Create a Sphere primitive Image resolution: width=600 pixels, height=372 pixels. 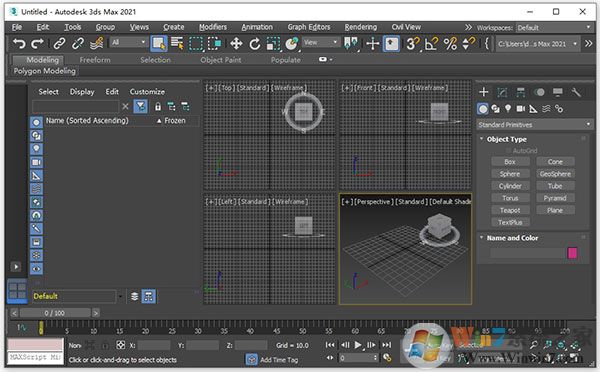tap(510, 174)
